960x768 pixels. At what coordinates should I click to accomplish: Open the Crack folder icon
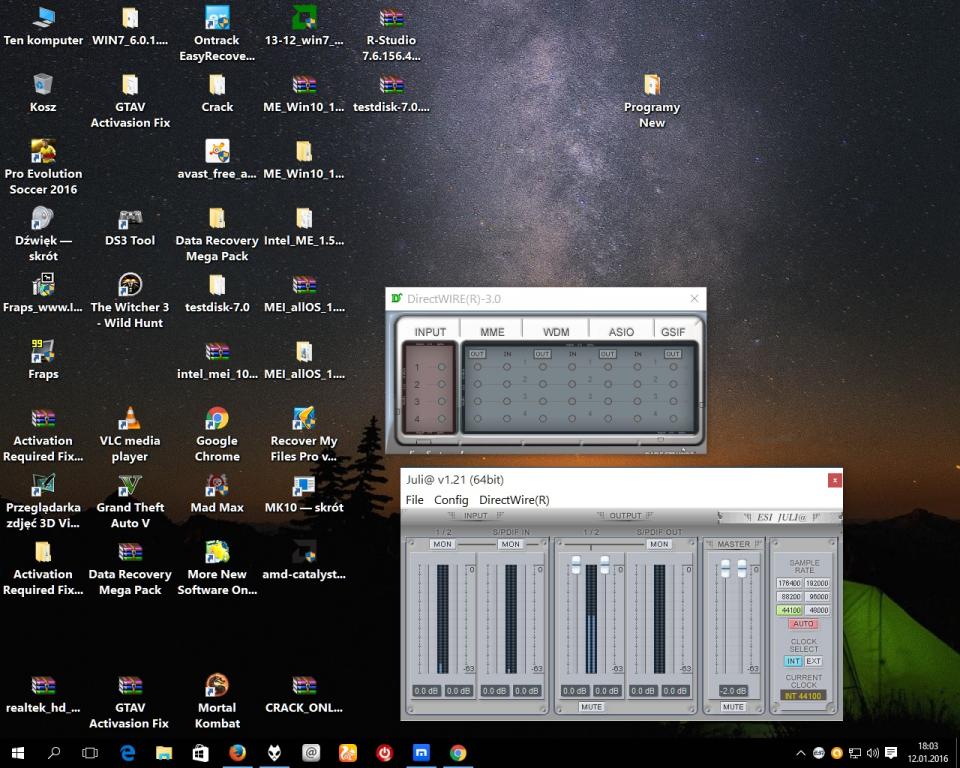pyautogui.click(x=217, y=94)
